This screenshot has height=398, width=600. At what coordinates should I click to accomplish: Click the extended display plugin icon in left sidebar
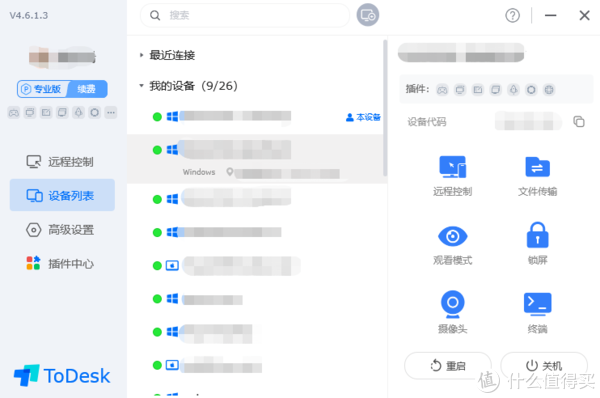click(62, 113)
